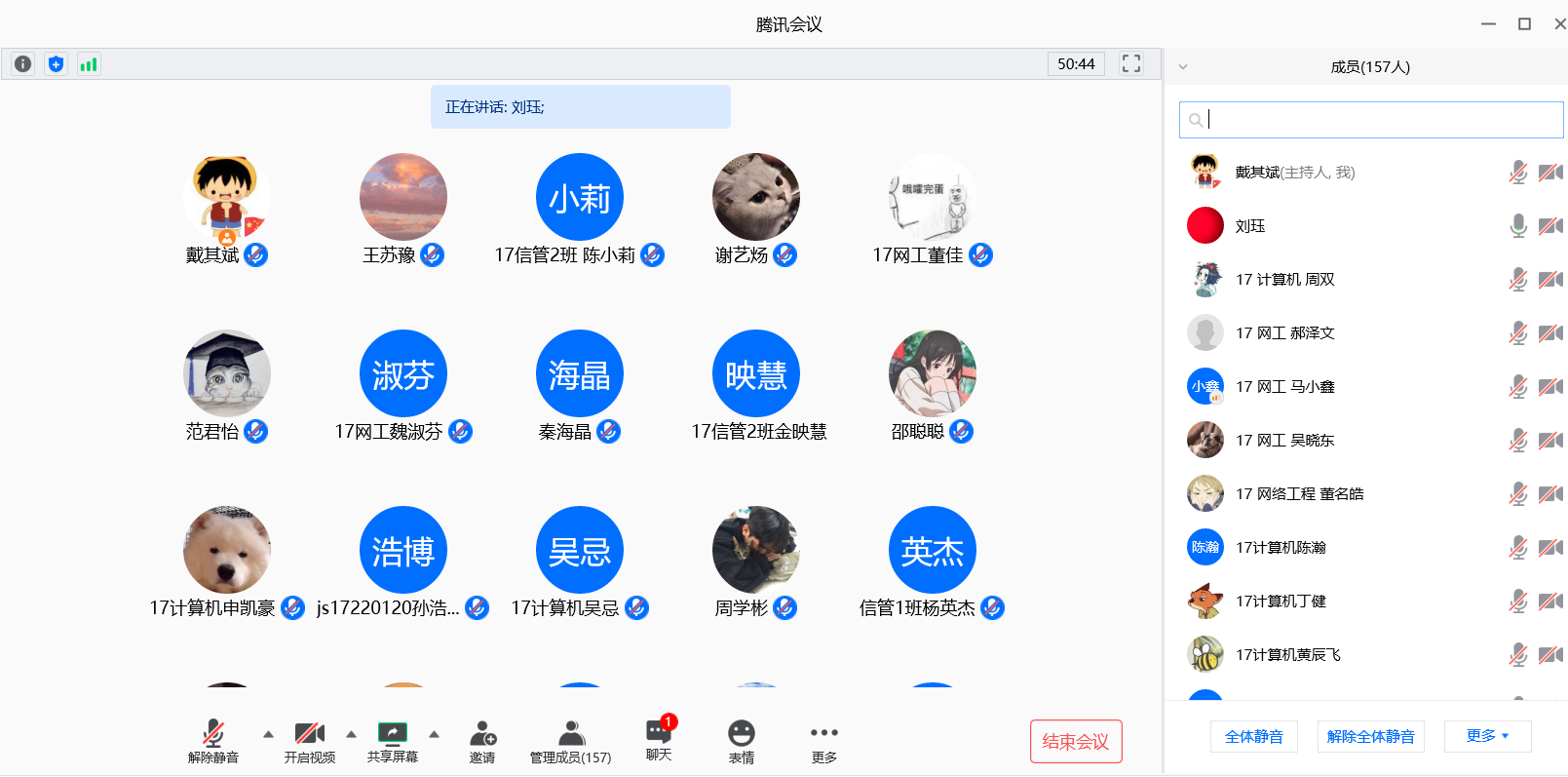Viewport: 1568px width, 777px height.
Task: Expand the video options arrow beside 开启视频
Action: [351, 734]
